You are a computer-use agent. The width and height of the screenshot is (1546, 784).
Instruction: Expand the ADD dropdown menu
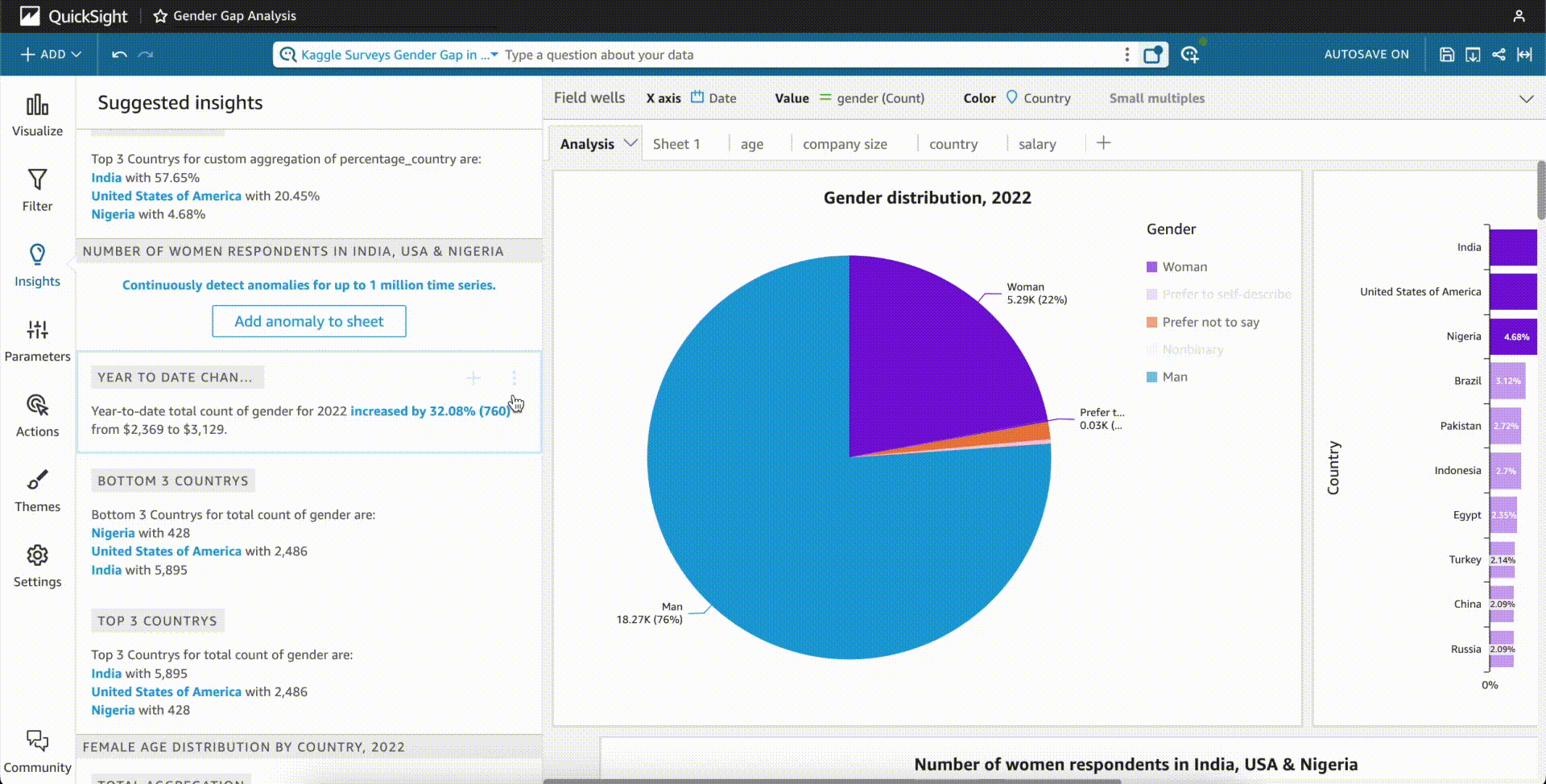click(51, 55)
